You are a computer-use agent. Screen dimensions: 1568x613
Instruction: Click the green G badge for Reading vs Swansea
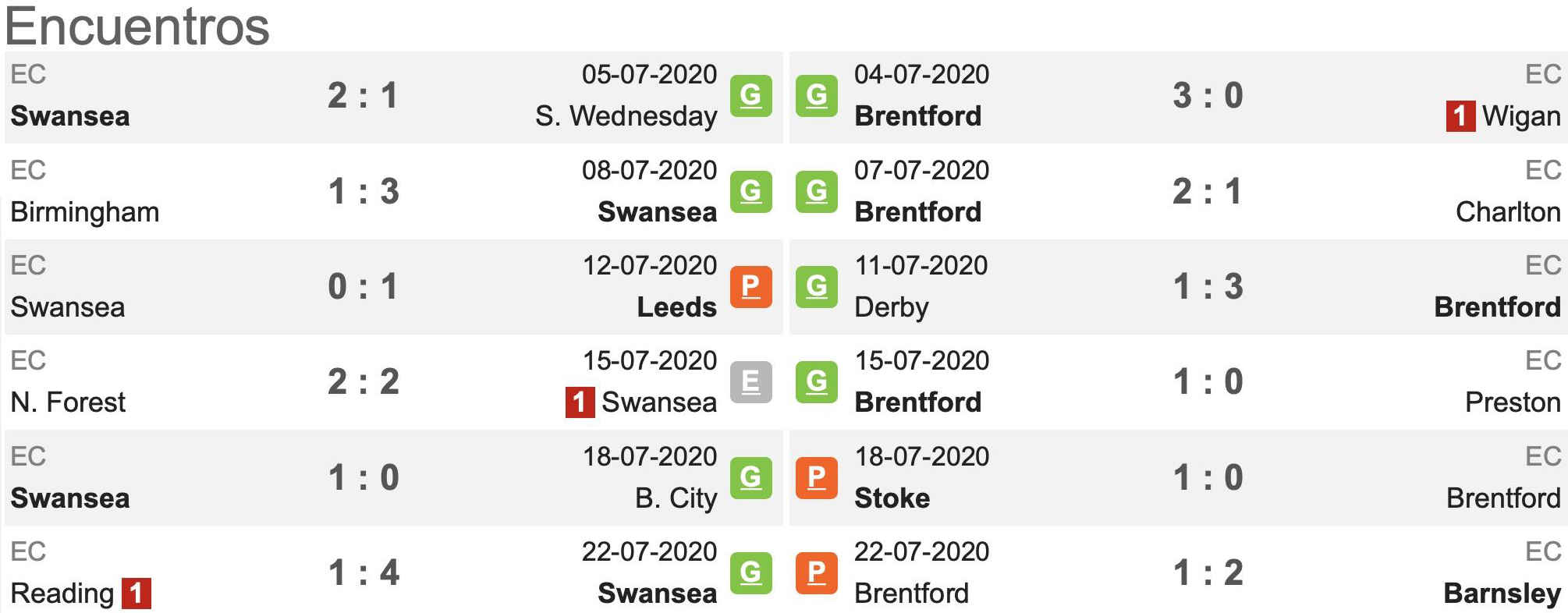click(750, 573)
